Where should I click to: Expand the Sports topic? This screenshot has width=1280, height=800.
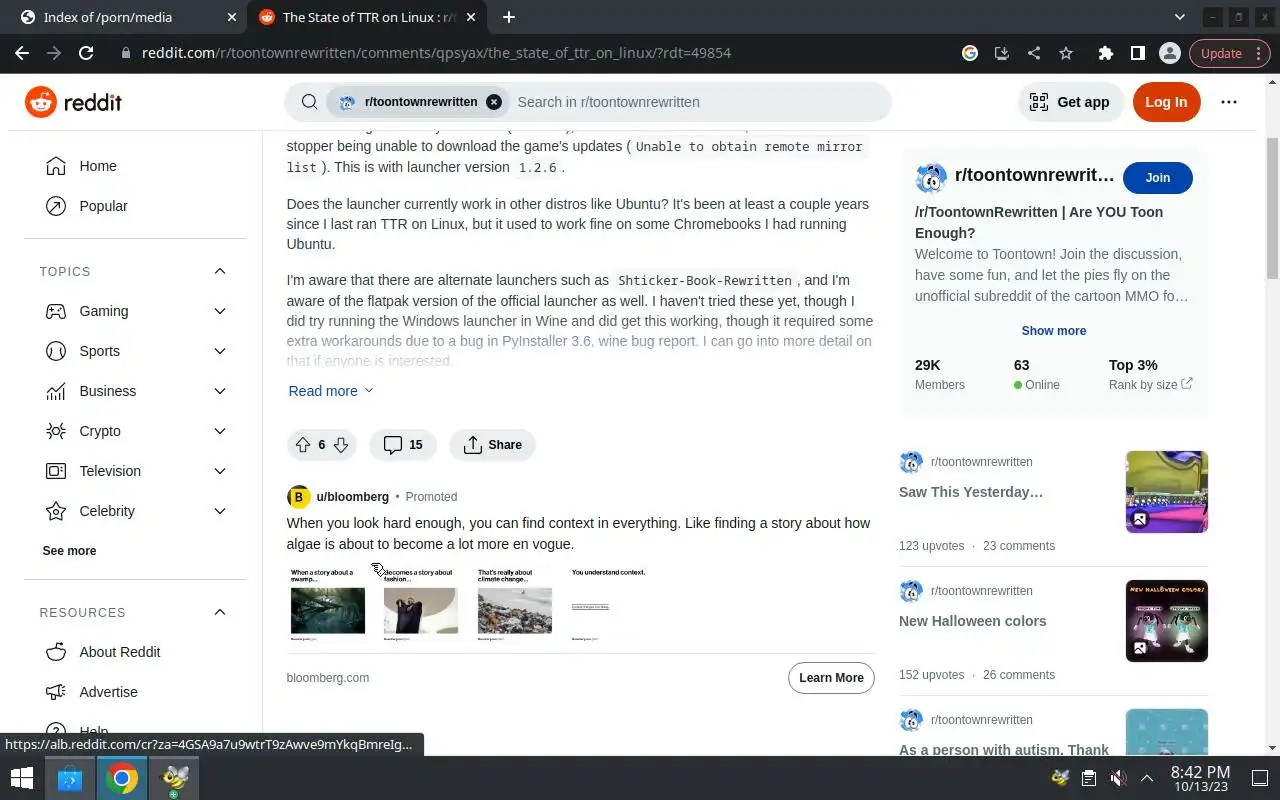pyautogui.click(x=220, y=351)
